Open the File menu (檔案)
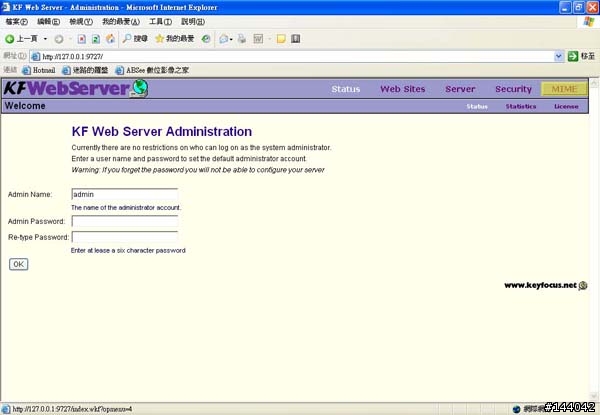Image resolution: width=600 pixels, height=415 pixels. [x=16, y=22]
